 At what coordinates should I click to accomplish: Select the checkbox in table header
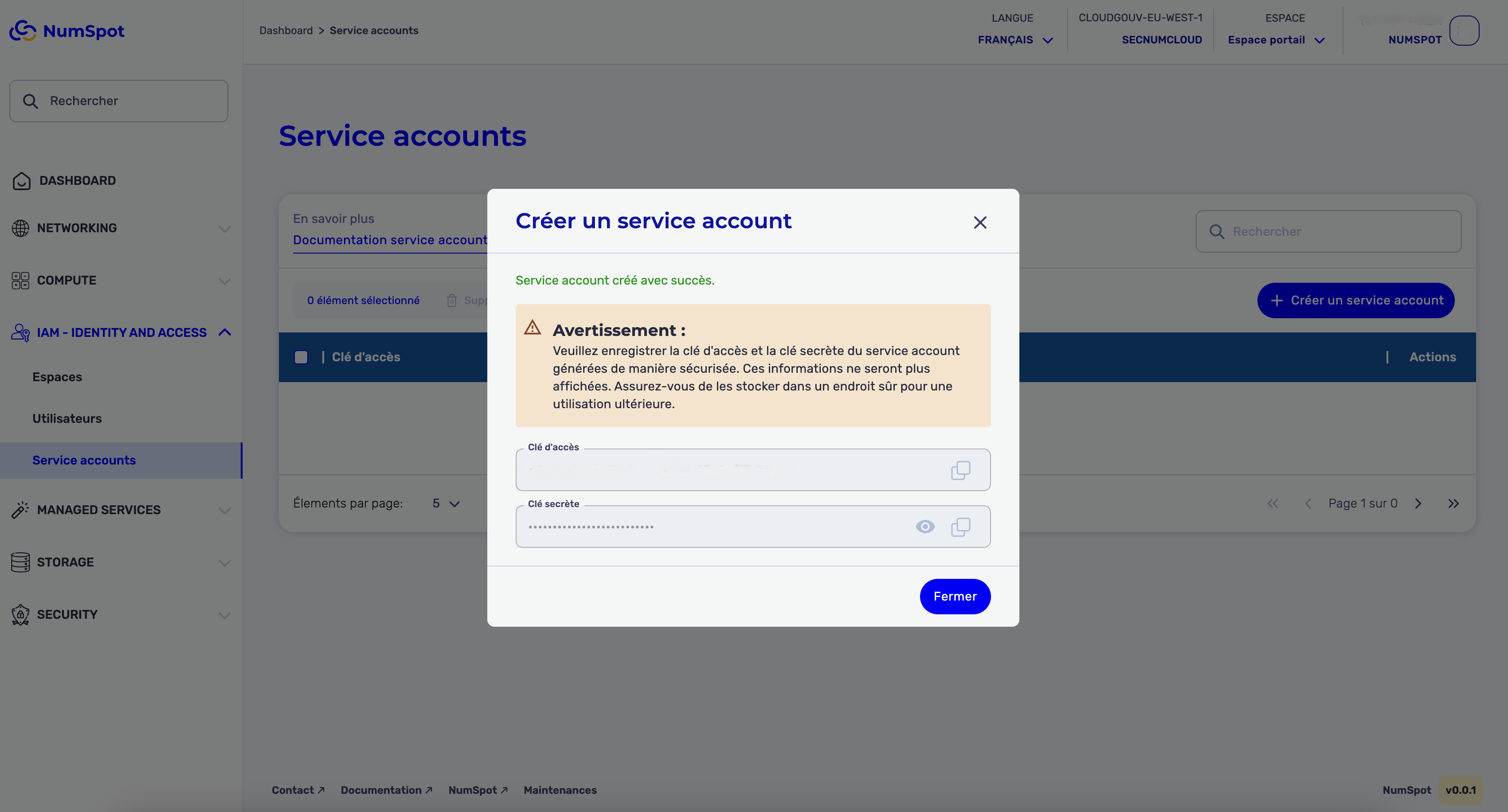(300, 357)
